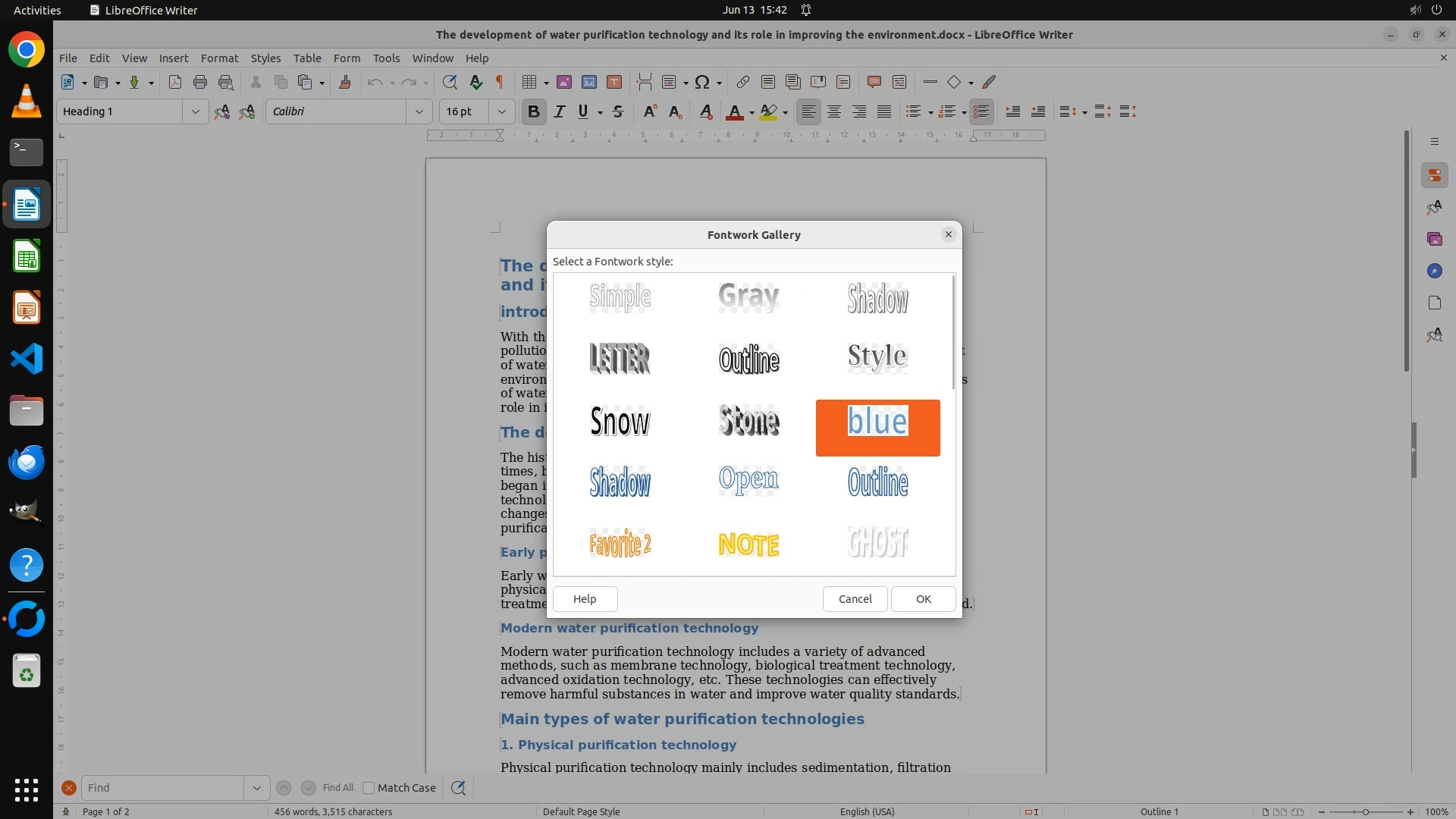1456x819 pixels.
Task: Click the Insert Special Character icon
Action: pos(702,83)
